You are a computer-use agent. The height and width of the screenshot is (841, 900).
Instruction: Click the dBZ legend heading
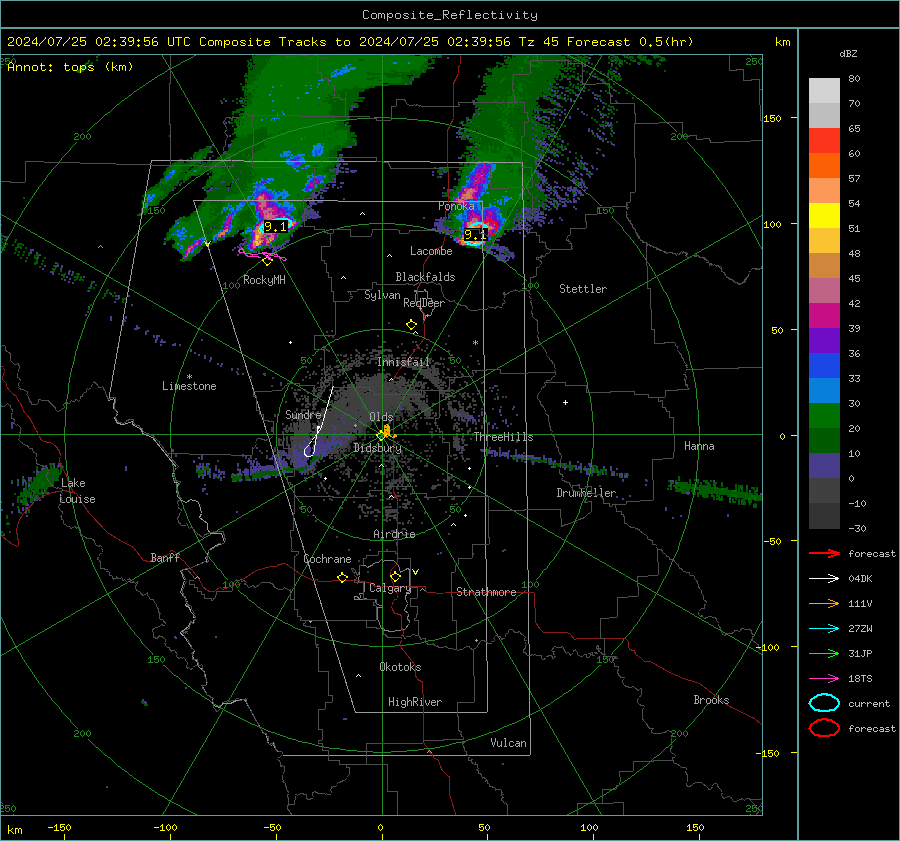848,53
